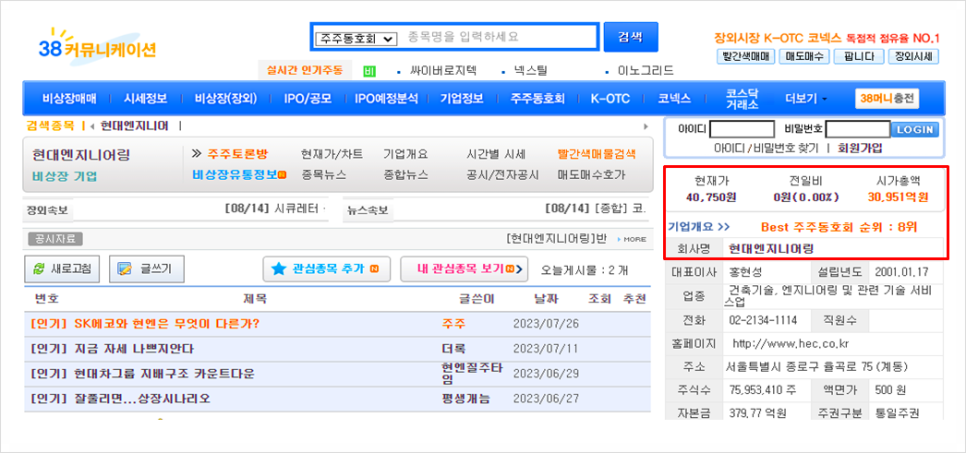
Task: Open the 시세정보 menu
Action: (145, 99)
